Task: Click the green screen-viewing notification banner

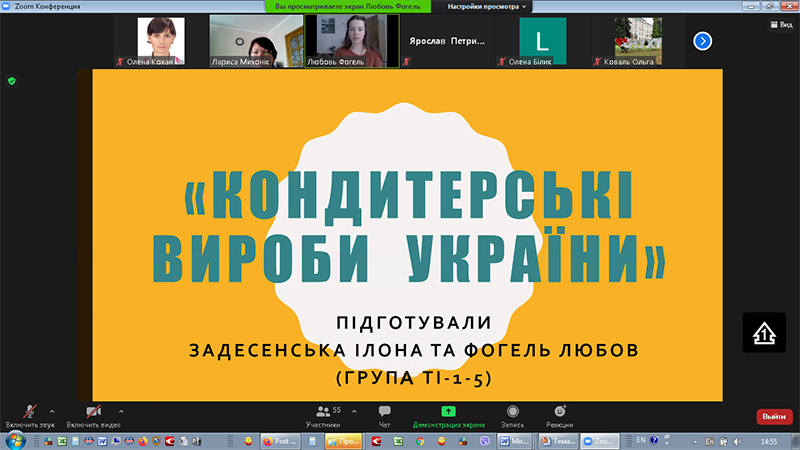Action: [348, 6]
